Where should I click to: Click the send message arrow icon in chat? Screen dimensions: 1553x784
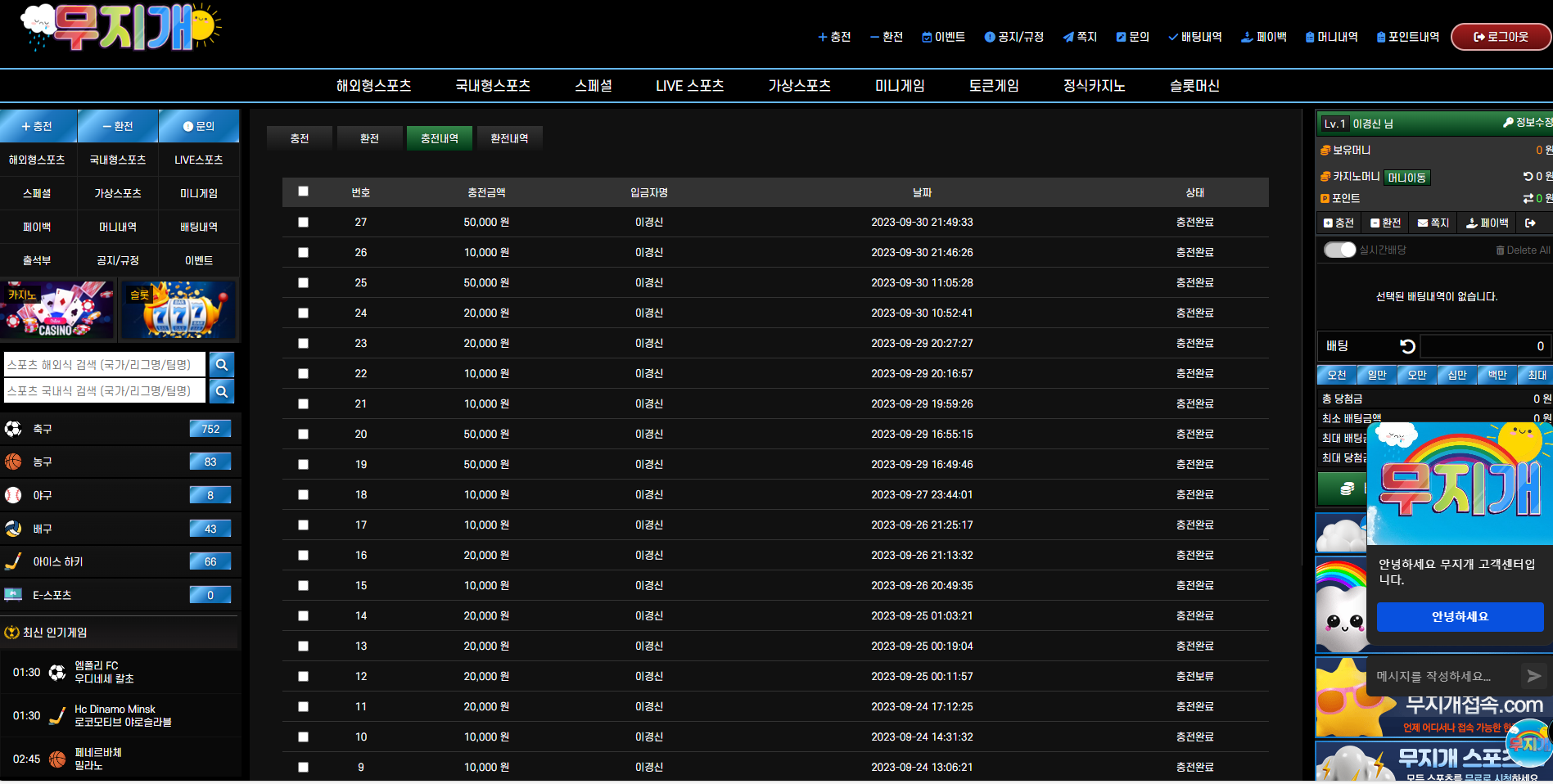[1533, 676]
